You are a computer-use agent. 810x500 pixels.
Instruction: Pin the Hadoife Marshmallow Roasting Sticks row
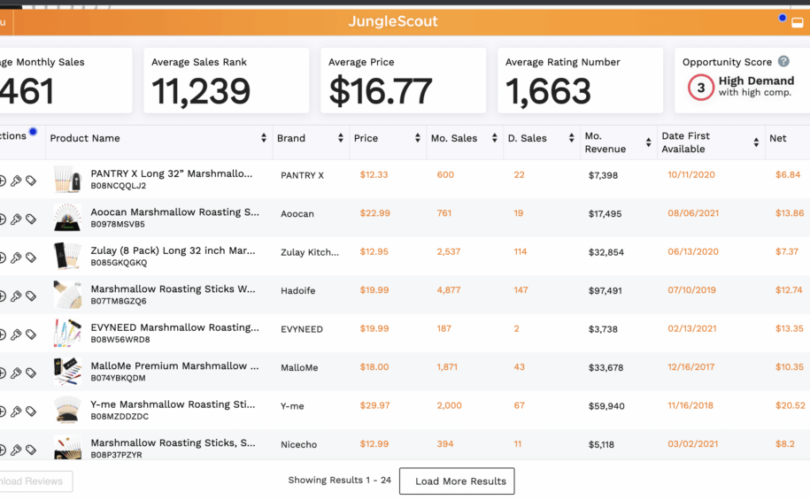16,296
